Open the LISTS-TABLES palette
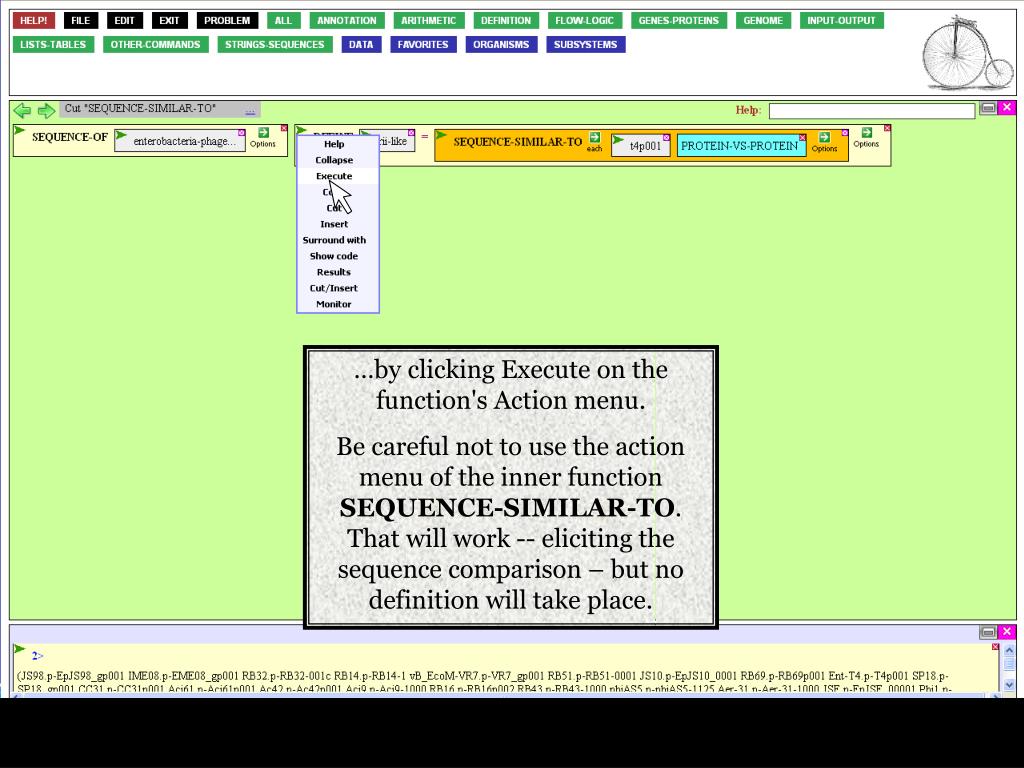1024x768 pixels. point(53,44)
